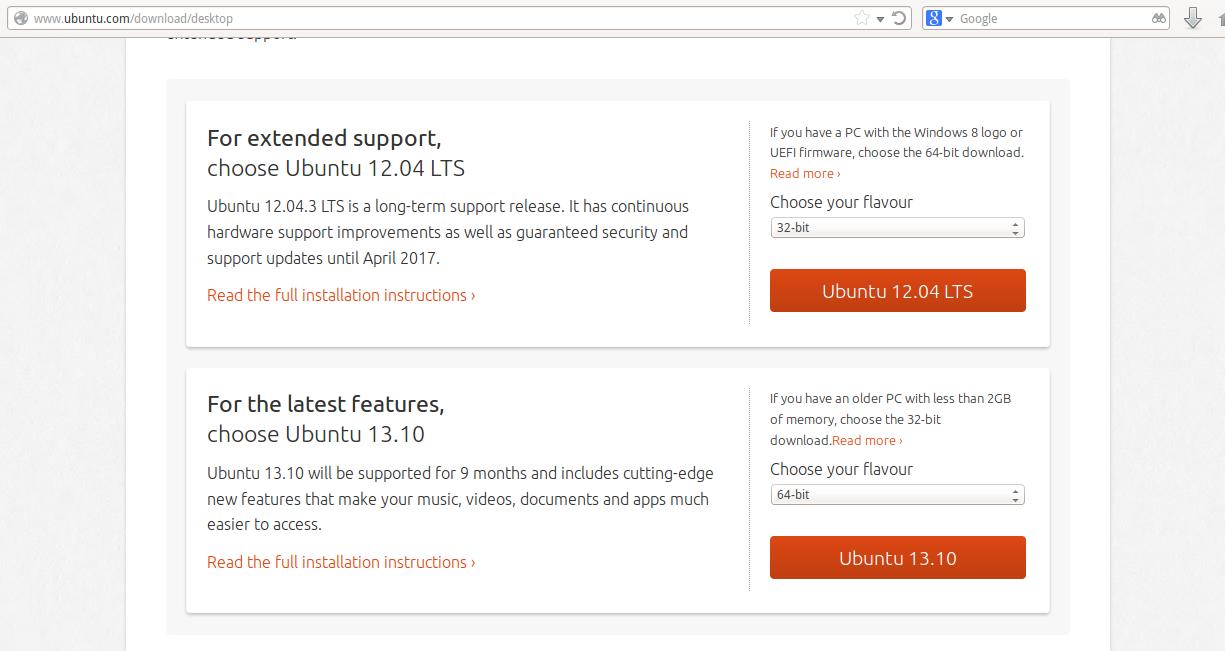
Task: Open the downloads arrow in the toolbar
Action: click(x=1193, y=18)
